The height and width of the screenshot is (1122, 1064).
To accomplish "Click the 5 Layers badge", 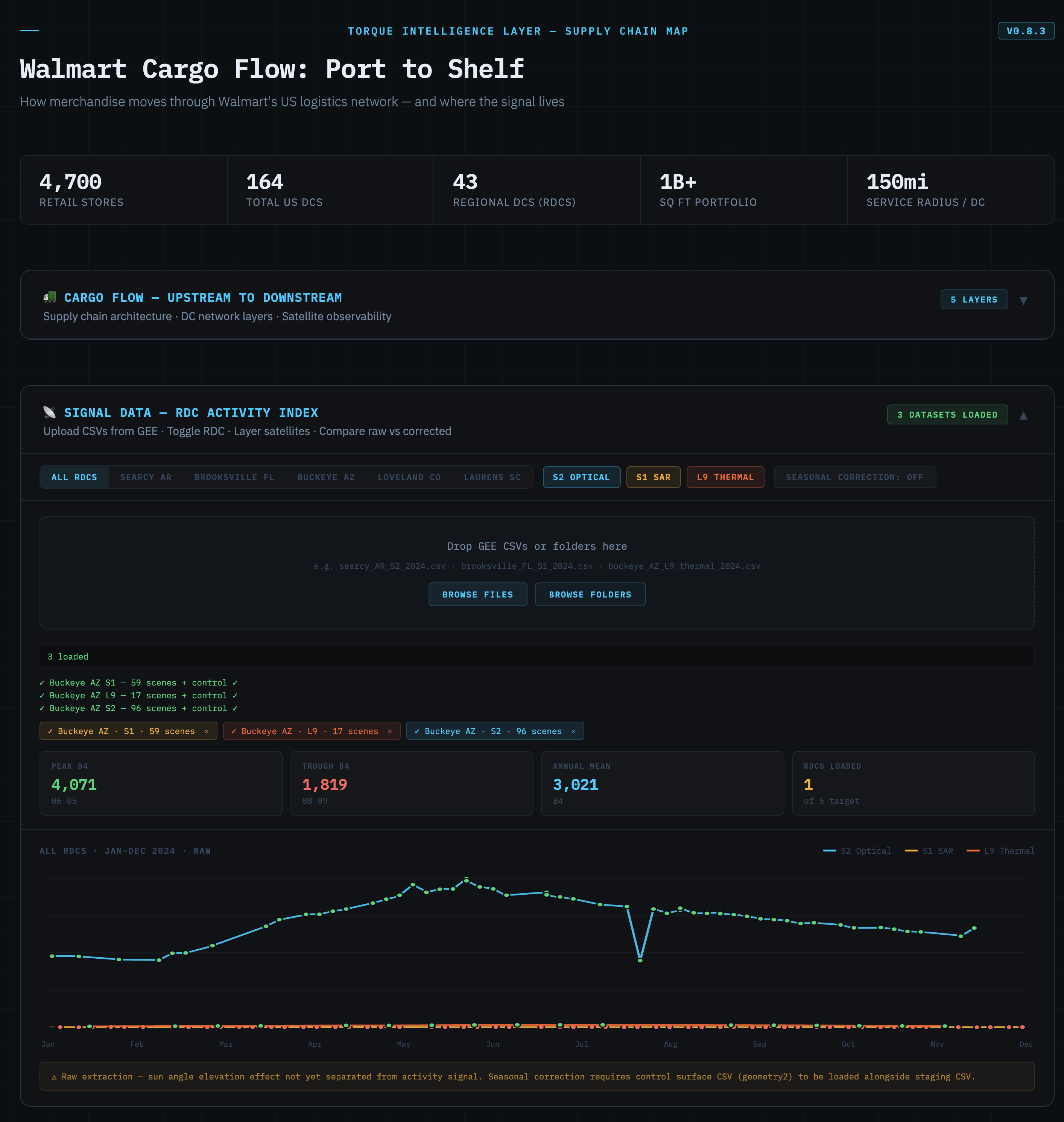I will click(x=973, y=300).
